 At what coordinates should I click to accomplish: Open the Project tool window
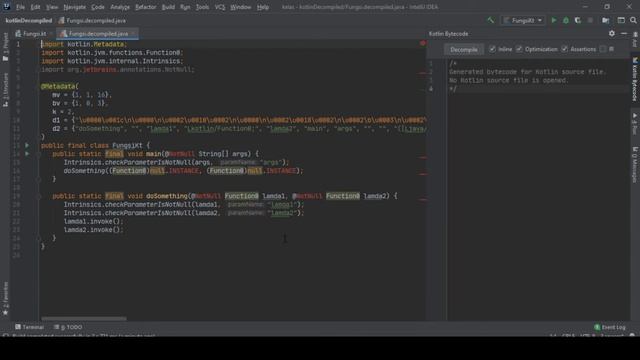[x=5, y=47]
